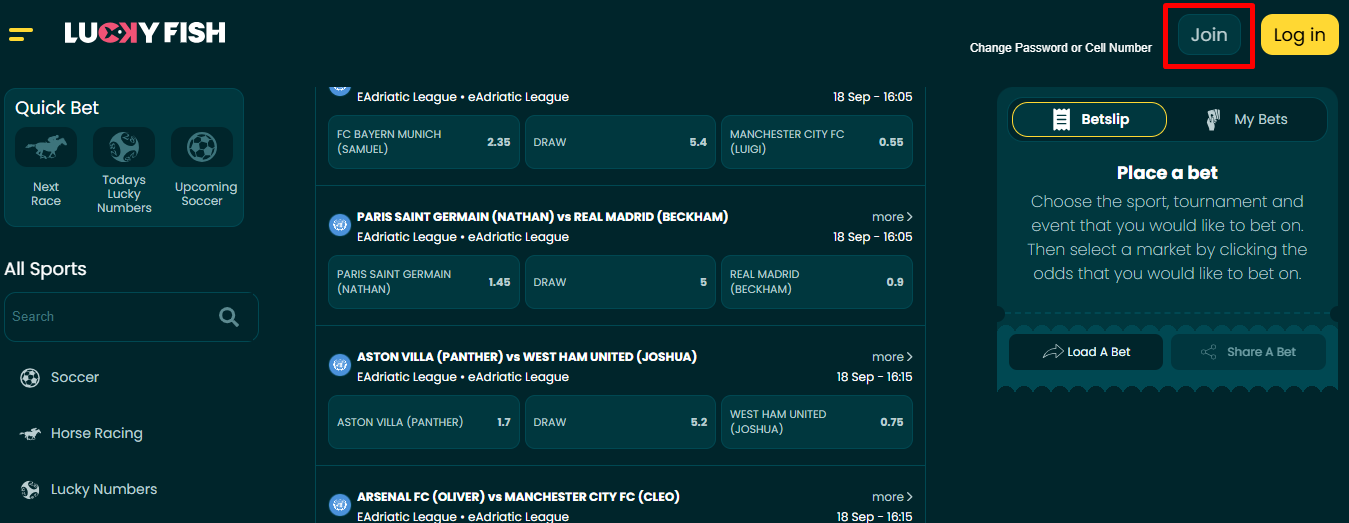This screenshot has width=1349, height=523.
Task: Select Draw odds 5.2 for Aston Villa match
Action: click(x=620, y=422)
